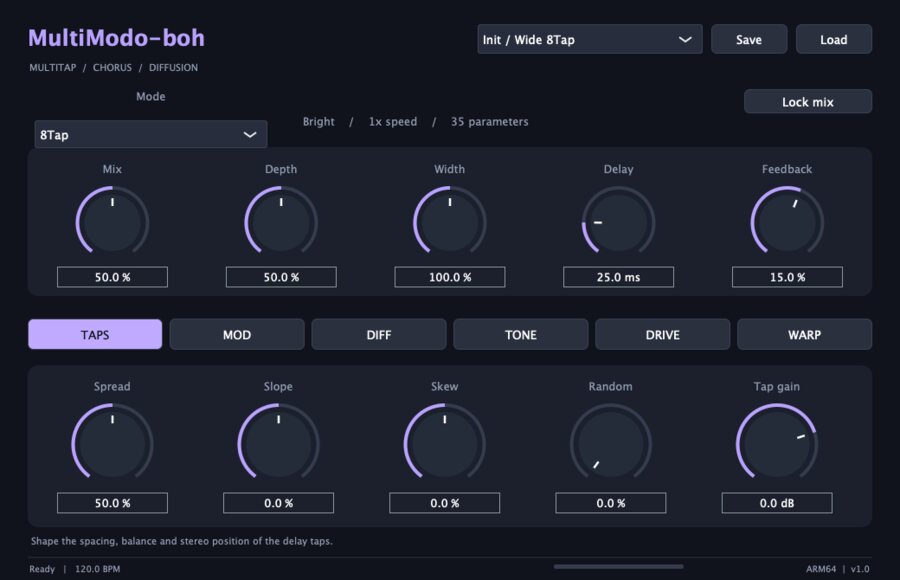Click the "120.0 BPM" status text
The image size is (900, 580).
point(98,569)
